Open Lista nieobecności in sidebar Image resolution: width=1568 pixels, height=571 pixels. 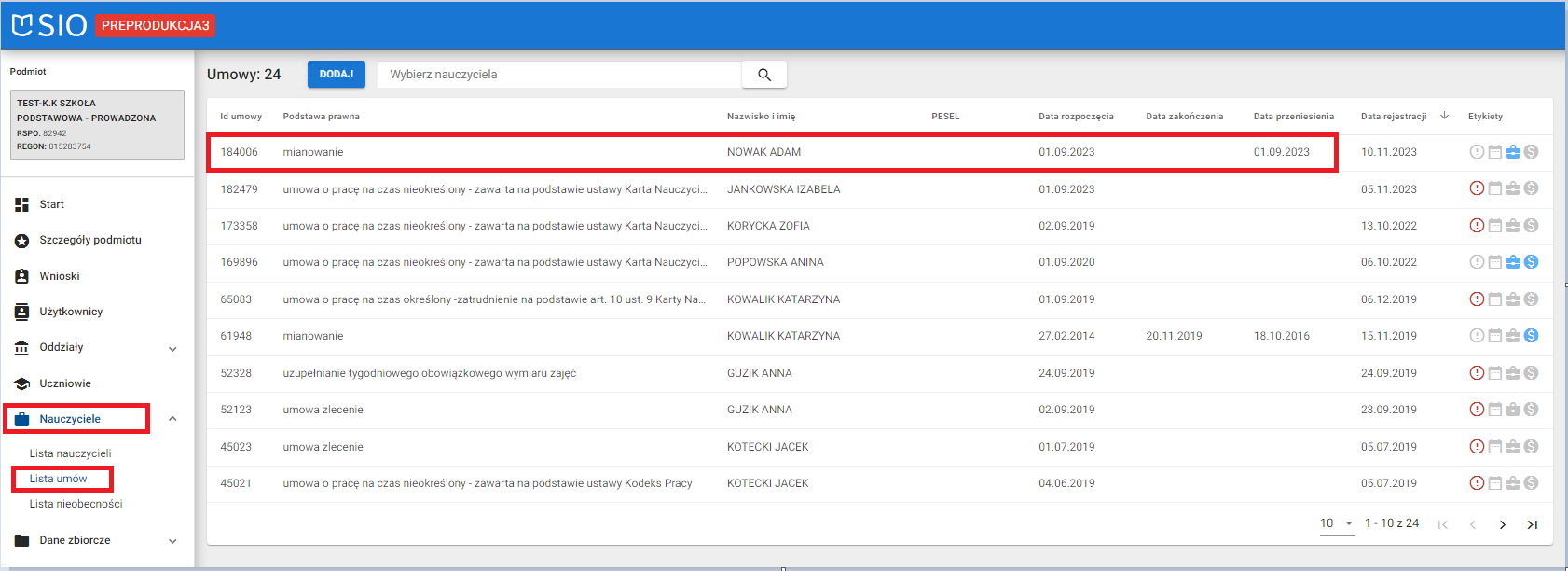tap(76, 504)
